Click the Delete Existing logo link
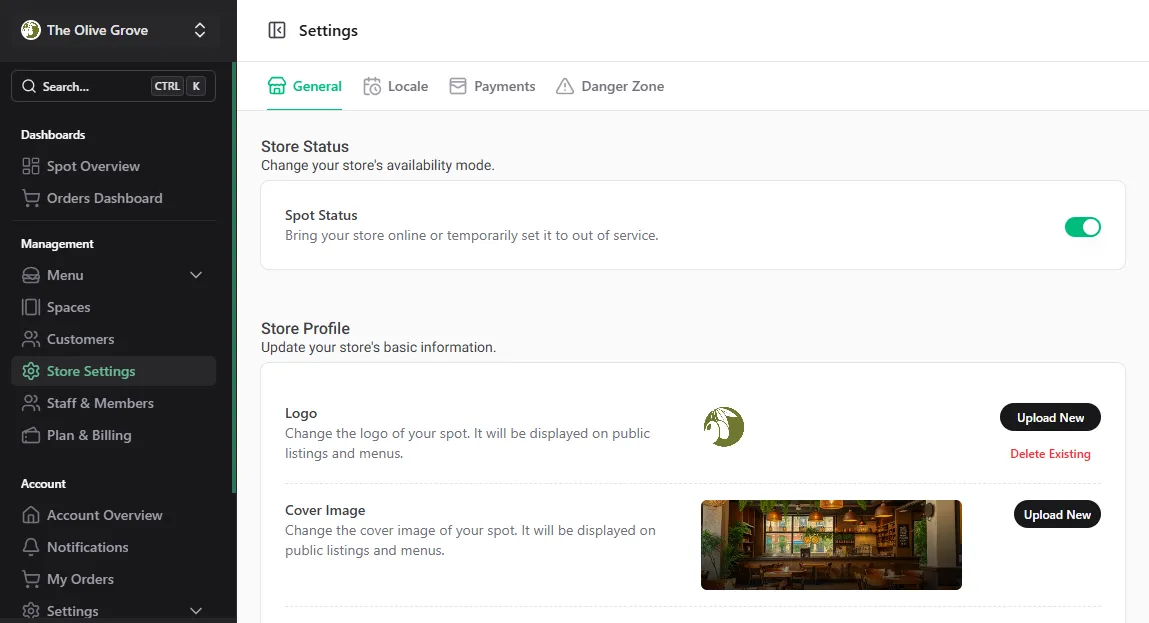The width and height of the screenshot is (1149, 623). (1050, 454)
